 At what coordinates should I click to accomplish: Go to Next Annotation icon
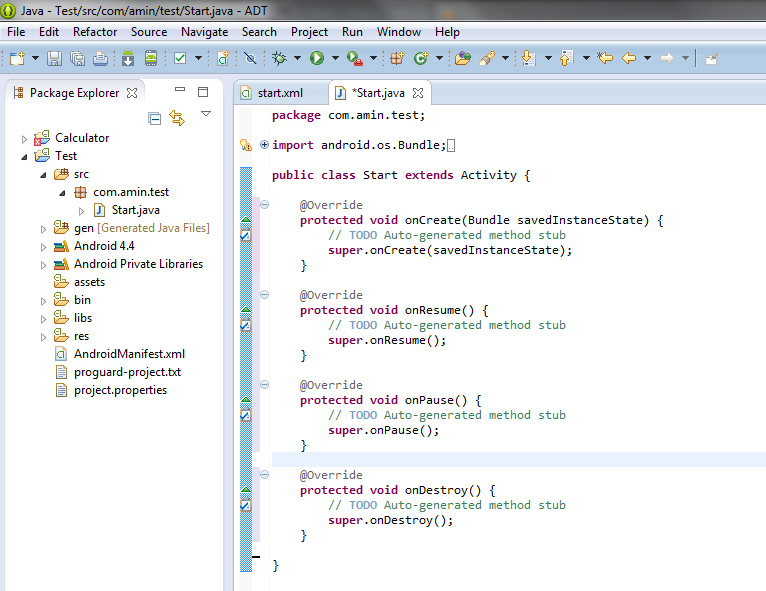(x=528, y=58)
